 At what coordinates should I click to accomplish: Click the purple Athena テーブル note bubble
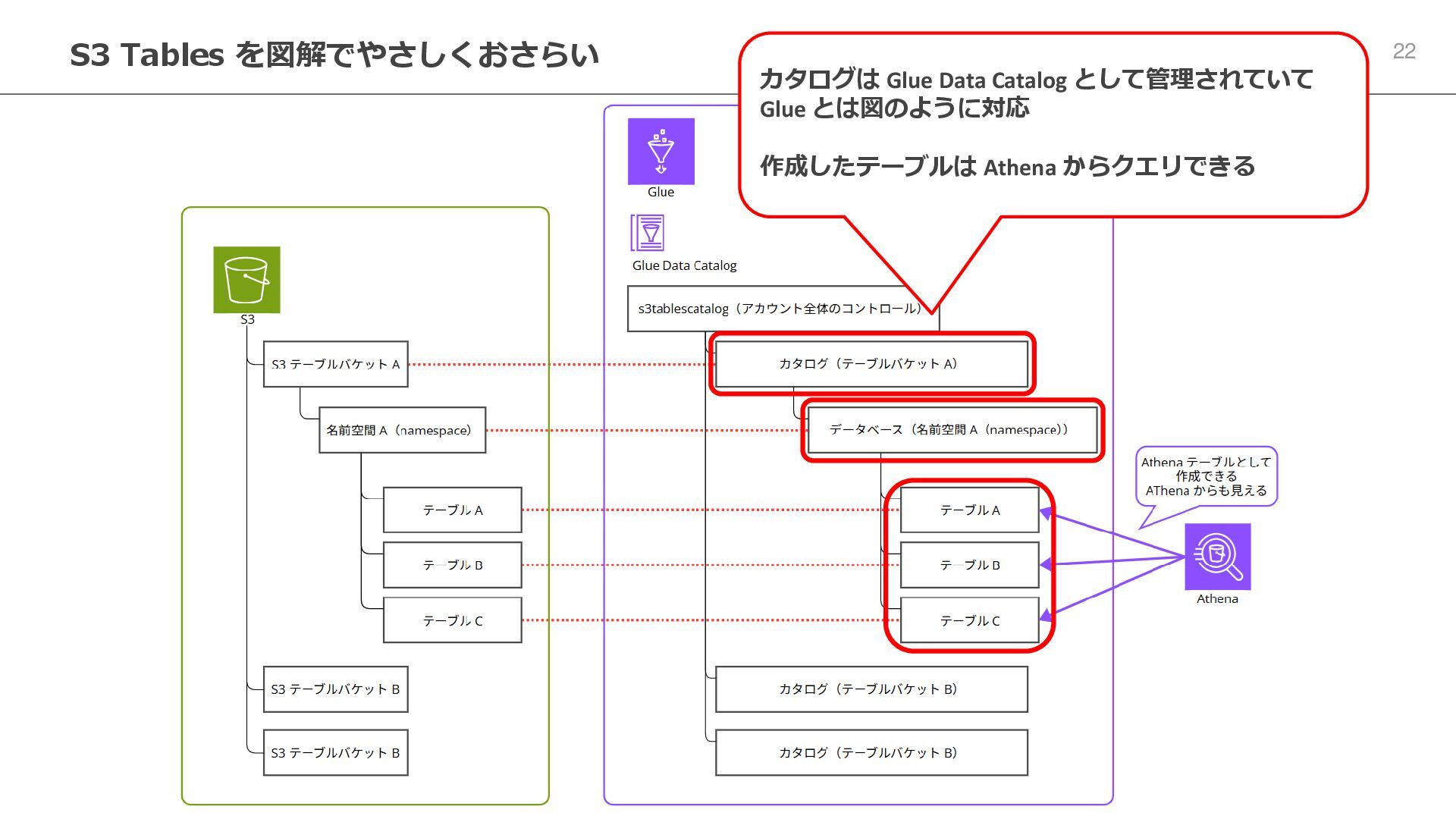pyautogui.click(x=1206, y=476)
